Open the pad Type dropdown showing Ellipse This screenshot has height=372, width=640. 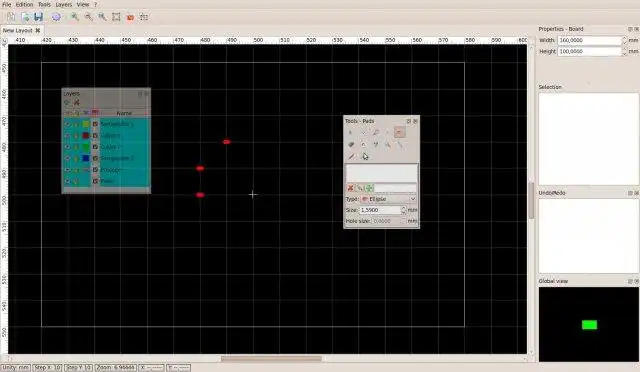388,199
